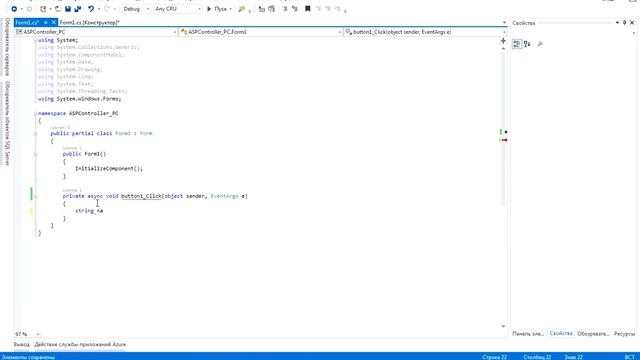Open the ASPController_PC.Form1 type dropdown
The image size is (640, 360).
click(x=261, y=32)
